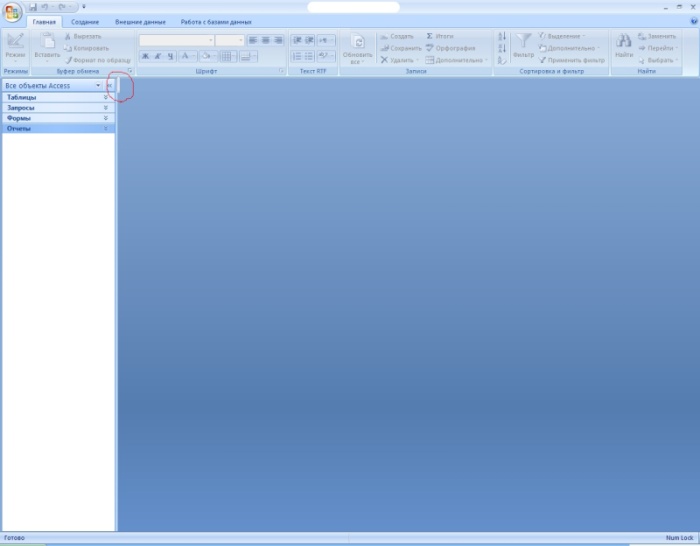
Task: Toggle italic К formatting
Action: coord(158,56)
